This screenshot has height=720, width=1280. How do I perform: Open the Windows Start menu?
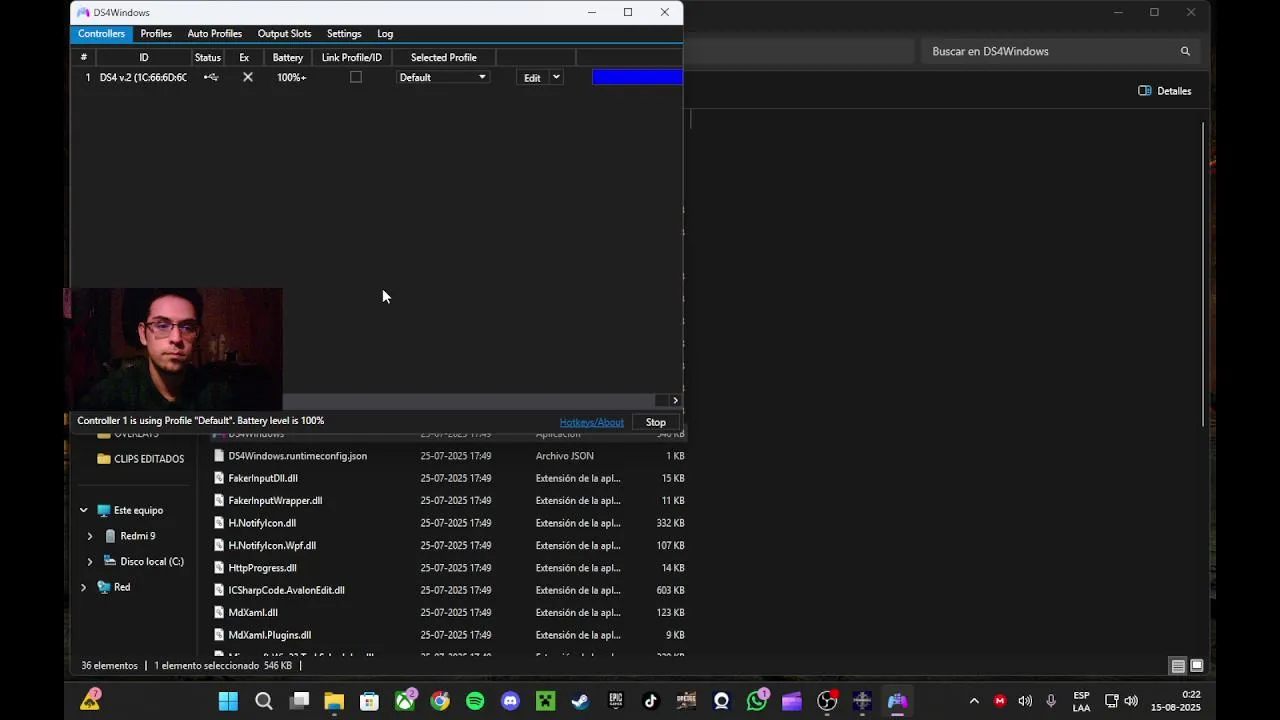click(228, 701)
